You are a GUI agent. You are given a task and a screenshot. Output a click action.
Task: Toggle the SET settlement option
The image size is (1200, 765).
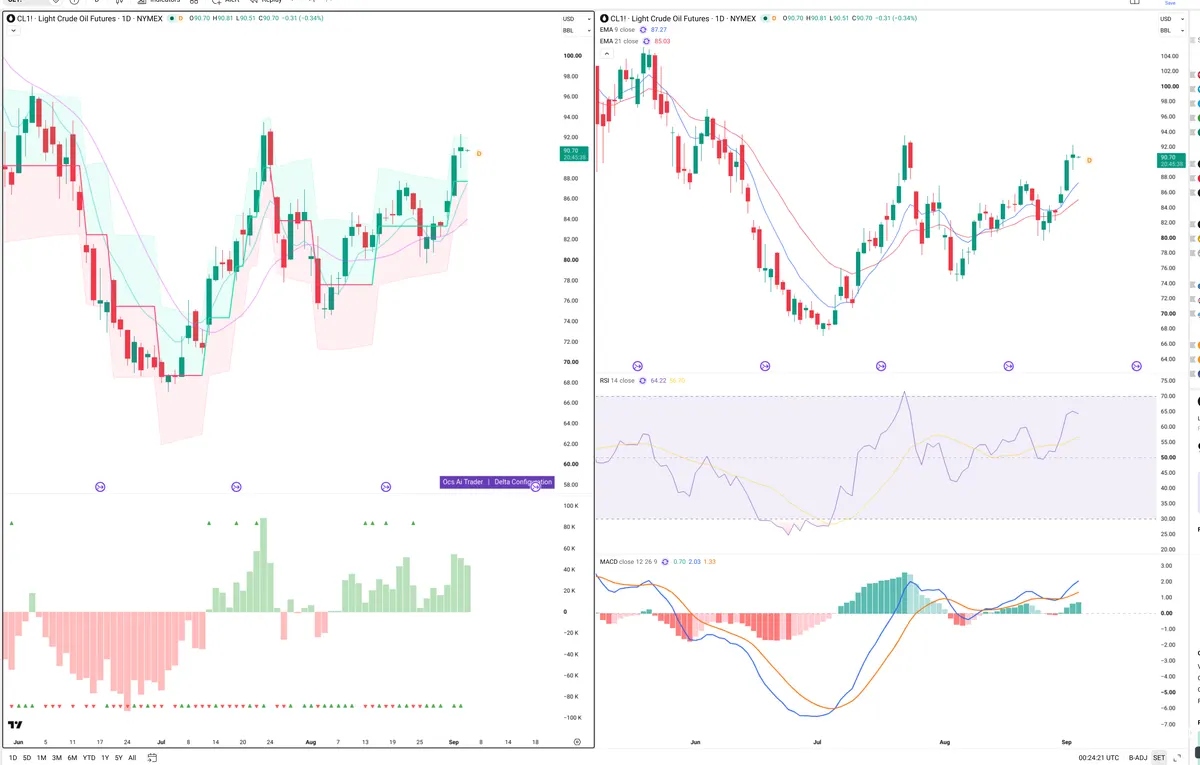pos(1160,758)
